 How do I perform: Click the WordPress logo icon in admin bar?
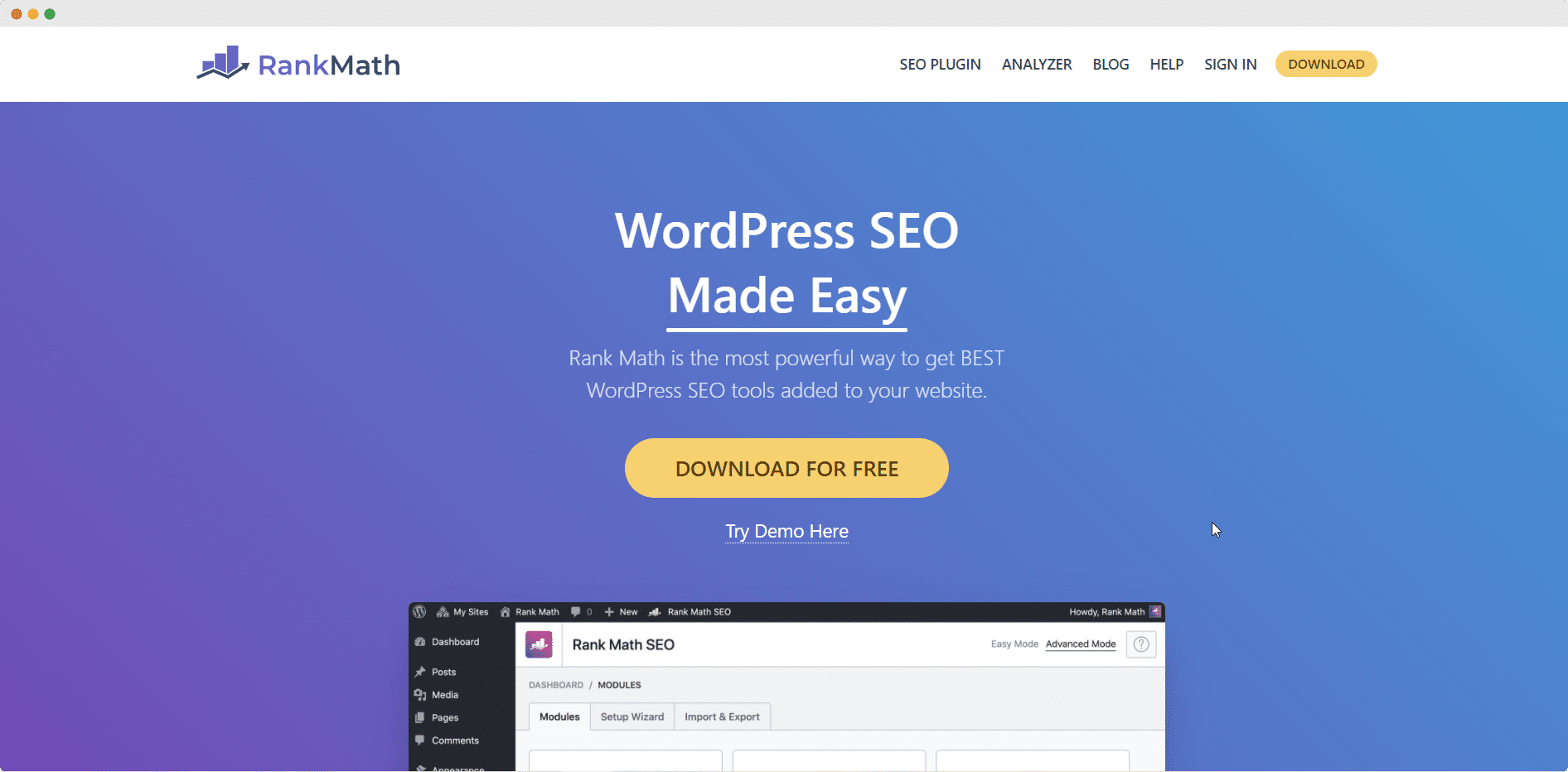tap(419, 612)
